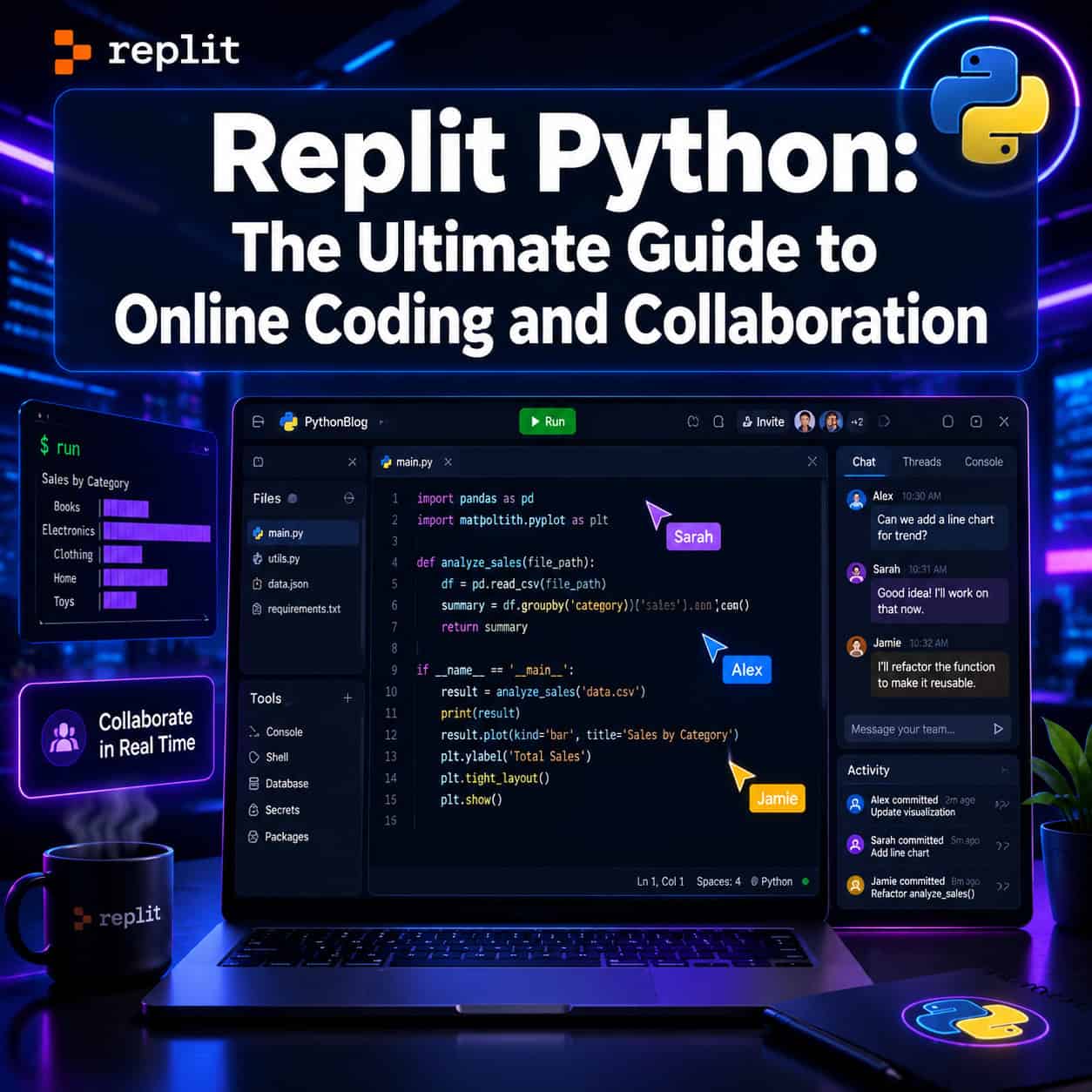Screen dimensions: 1092x1092
Task: Close the main.py editor tab
Action: (x=448, y=462)
